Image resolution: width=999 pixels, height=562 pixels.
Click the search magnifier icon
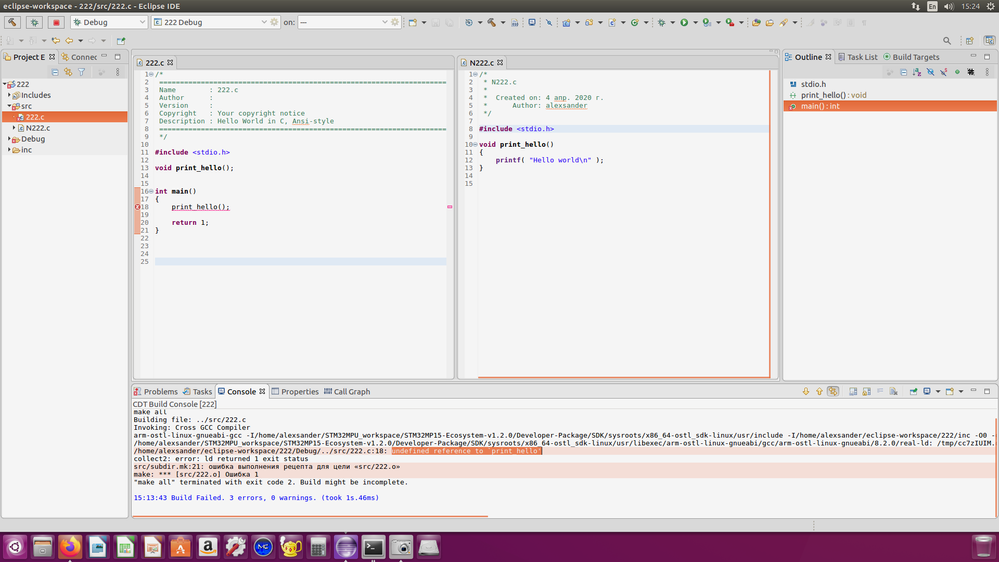pyautogui.click(x=947, y=41)
